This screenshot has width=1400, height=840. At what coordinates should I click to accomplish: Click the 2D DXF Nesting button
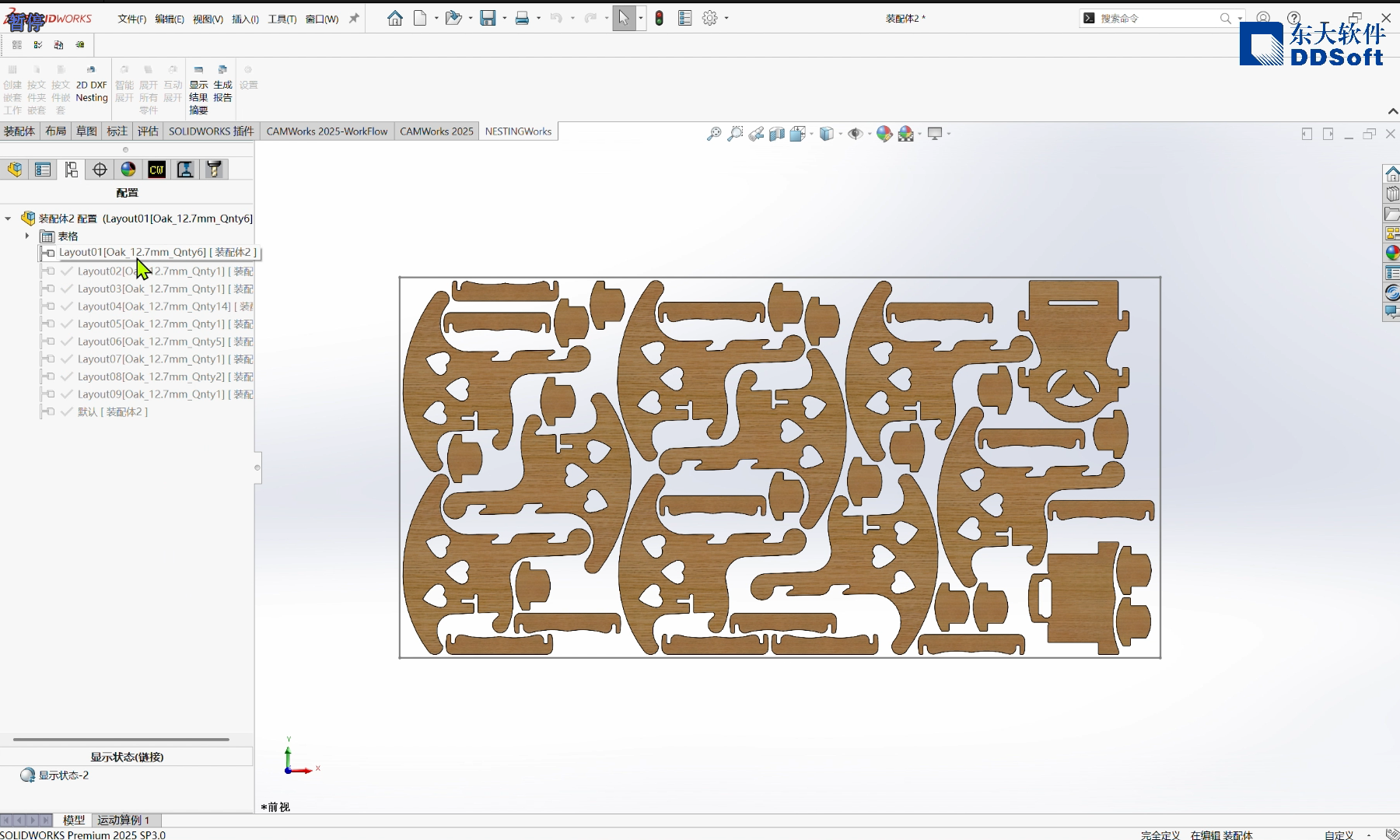(92, 86)
